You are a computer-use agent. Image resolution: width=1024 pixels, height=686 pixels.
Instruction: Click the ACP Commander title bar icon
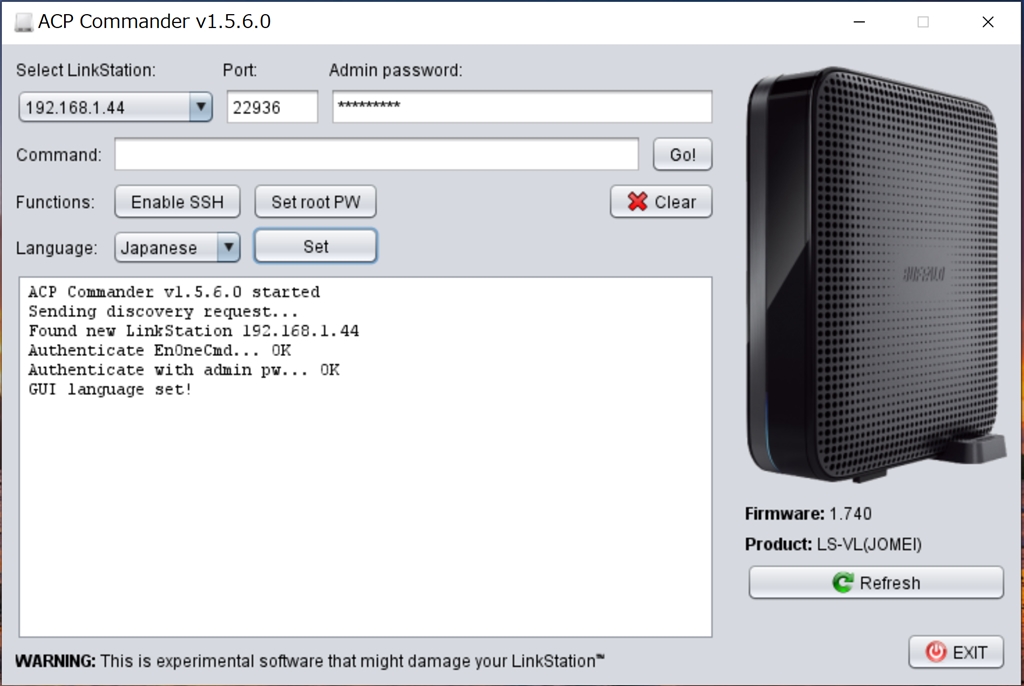point(24,22)
